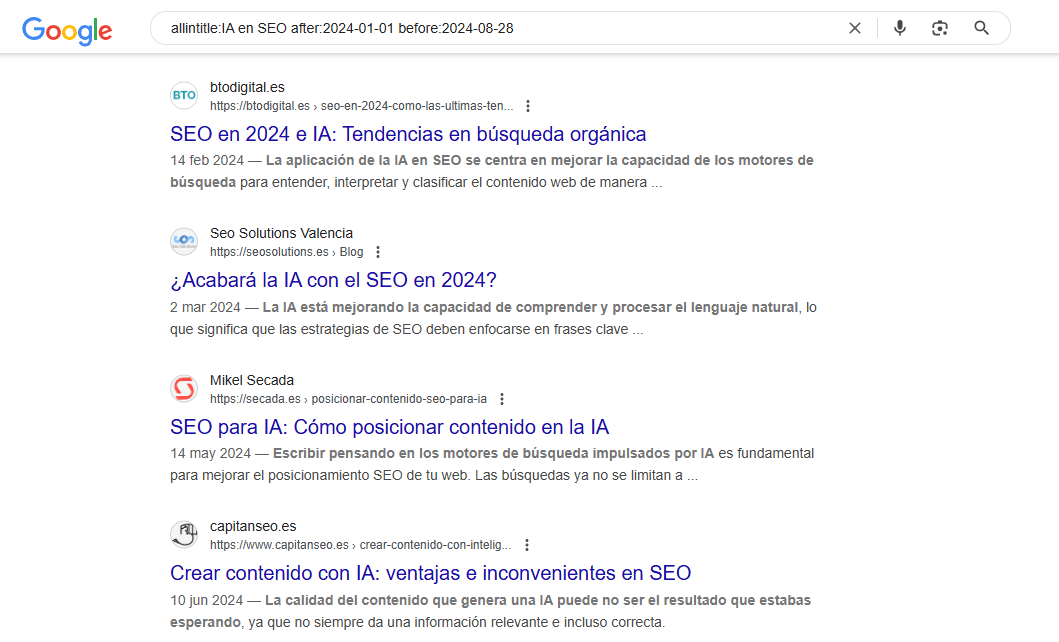Open 'Crear contenido con IA' result
The image size is (1059, 642).
[x=430, y=573]
